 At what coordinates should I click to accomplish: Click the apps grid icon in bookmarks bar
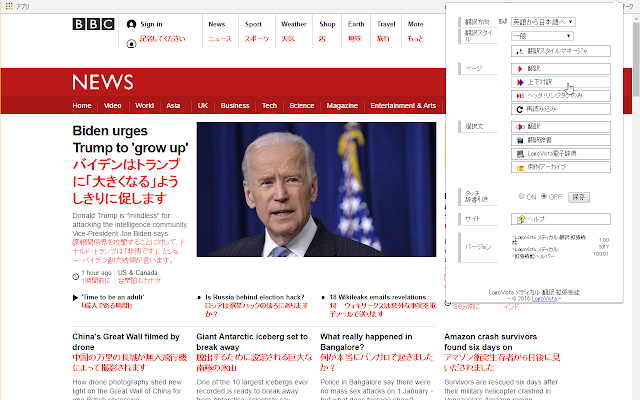[9, 6]
